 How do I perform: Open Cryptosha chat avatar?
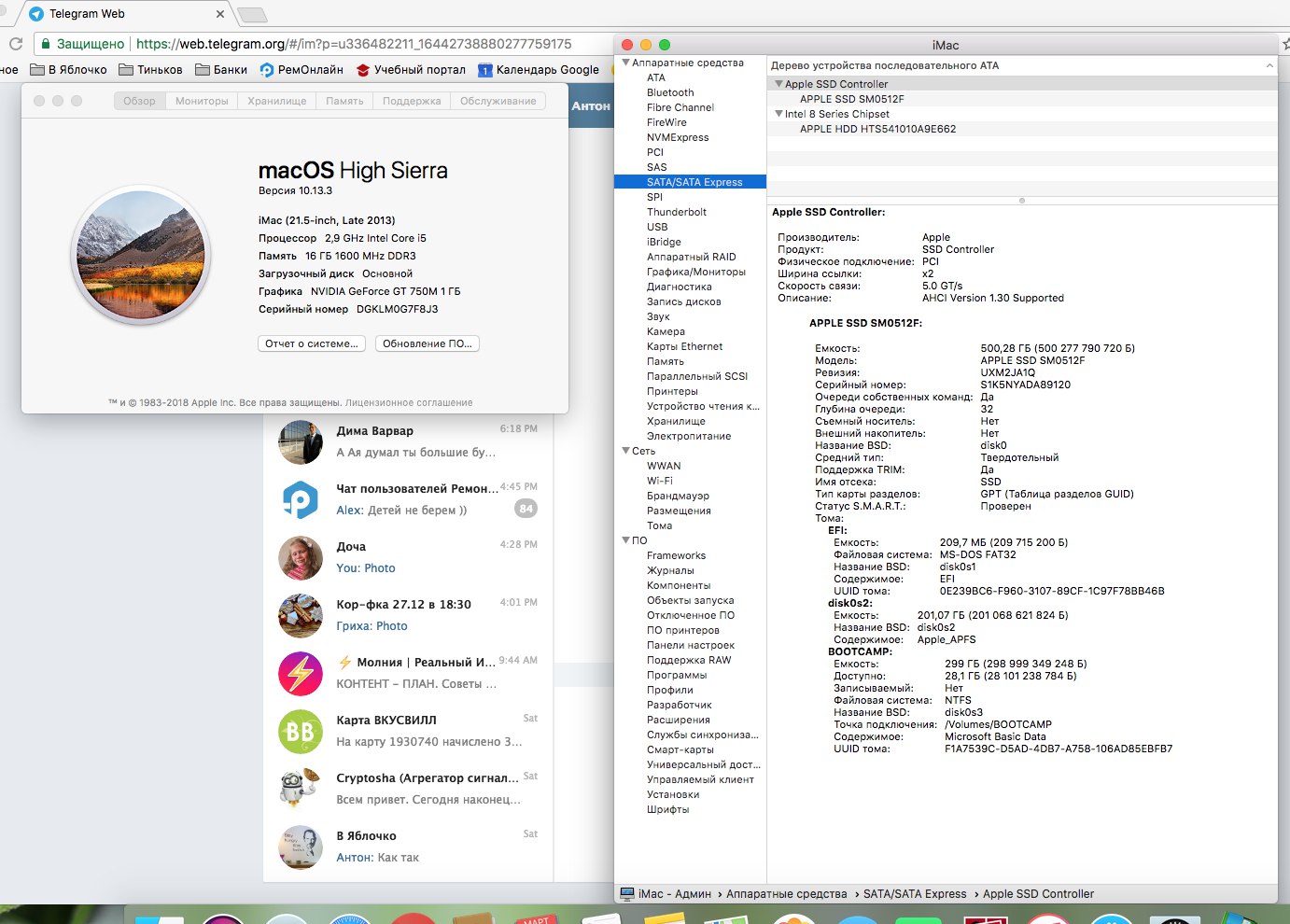click(x=301, y=790)
